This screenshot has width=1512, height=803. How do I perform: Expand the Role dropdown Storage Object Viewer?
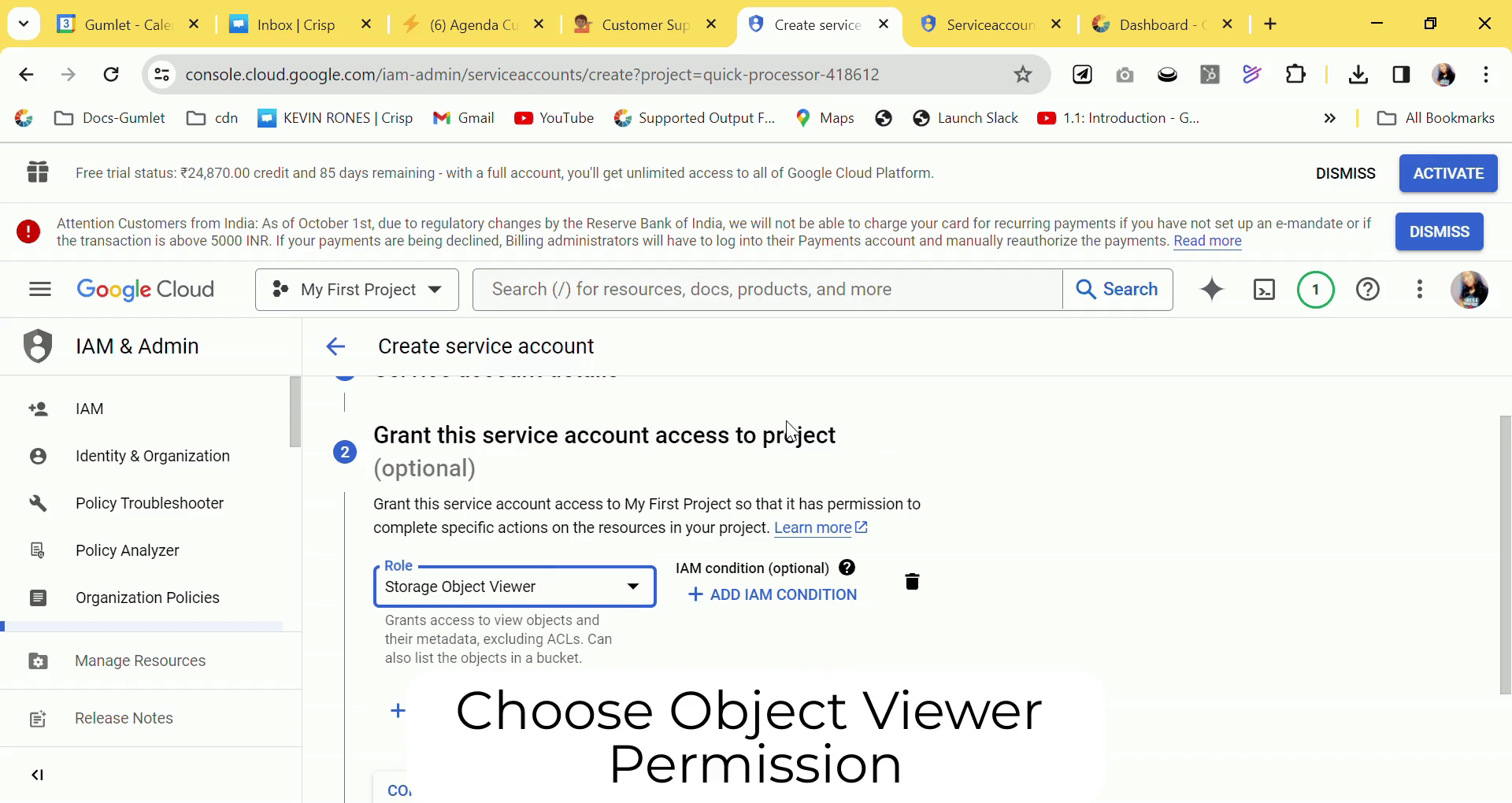pos(514,587)
